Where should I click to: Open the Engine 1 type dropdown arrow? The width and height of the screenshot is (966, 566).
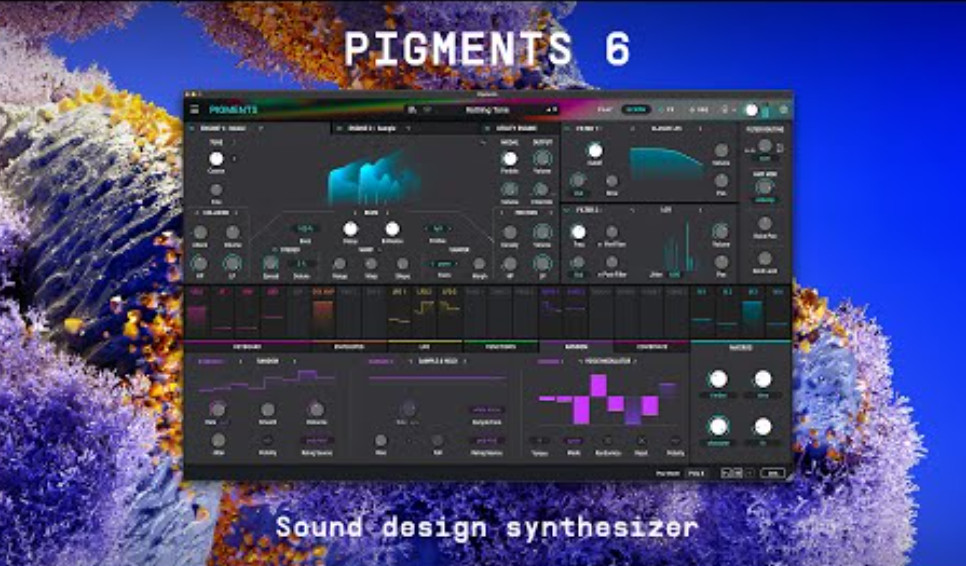(261, 129)
